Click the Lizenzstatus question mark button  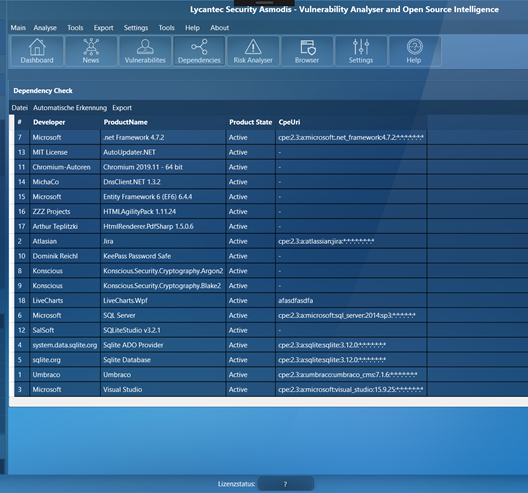pos(286,484)
